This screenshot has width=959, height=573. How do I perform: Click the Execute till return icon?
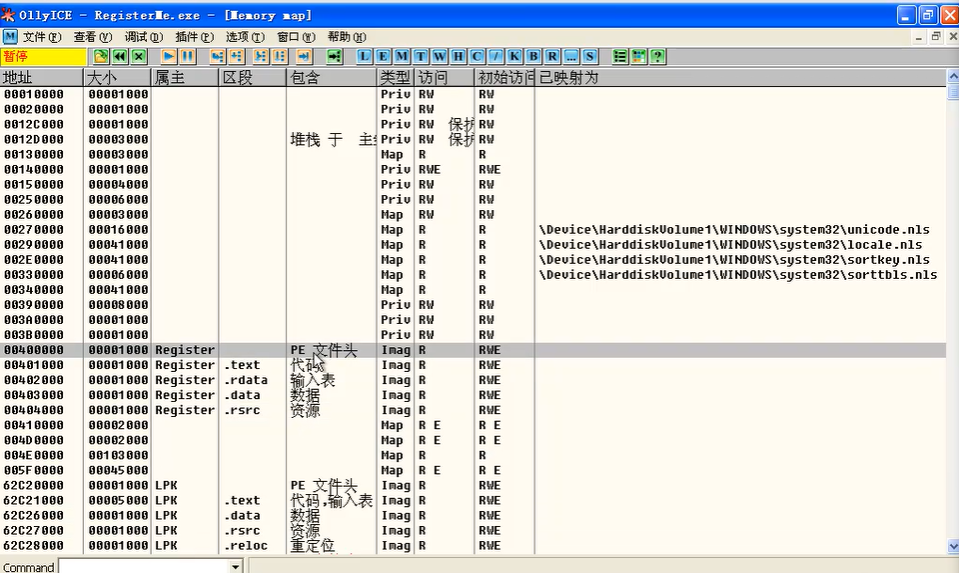click(x=304, y=57)
